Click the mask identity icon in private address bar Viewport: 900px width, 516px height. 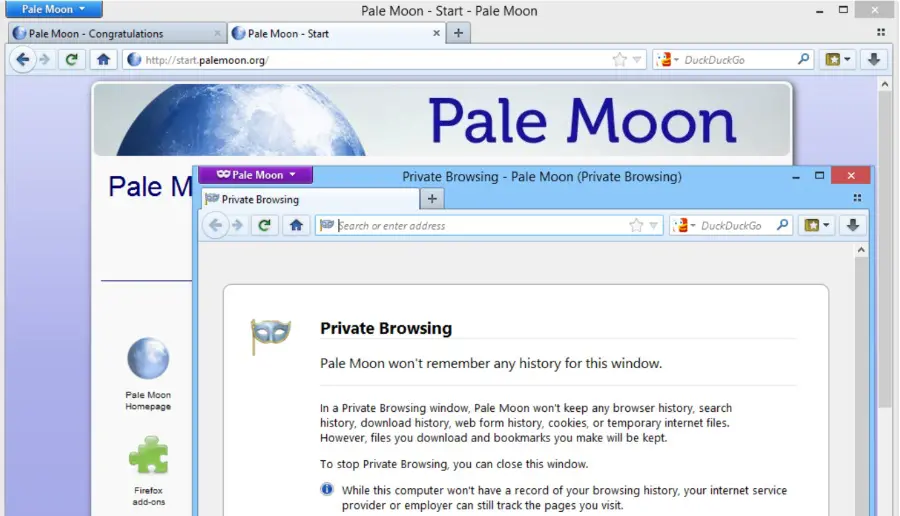327,225
